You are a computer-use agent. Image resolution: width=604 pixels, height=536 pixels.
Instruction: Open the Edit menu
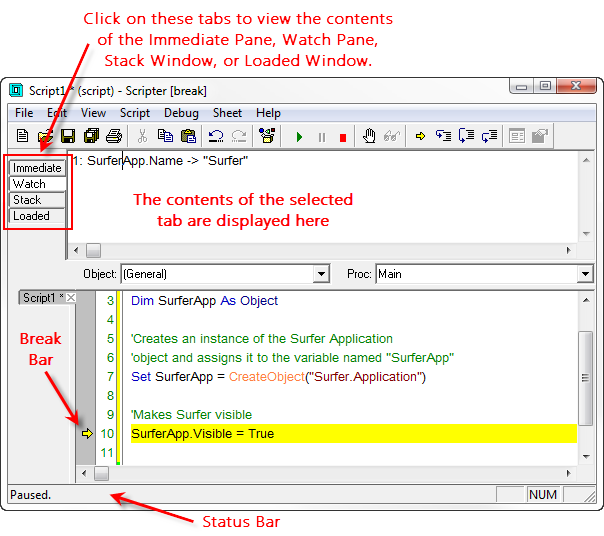pyautogui.click(x=57, y=113)
